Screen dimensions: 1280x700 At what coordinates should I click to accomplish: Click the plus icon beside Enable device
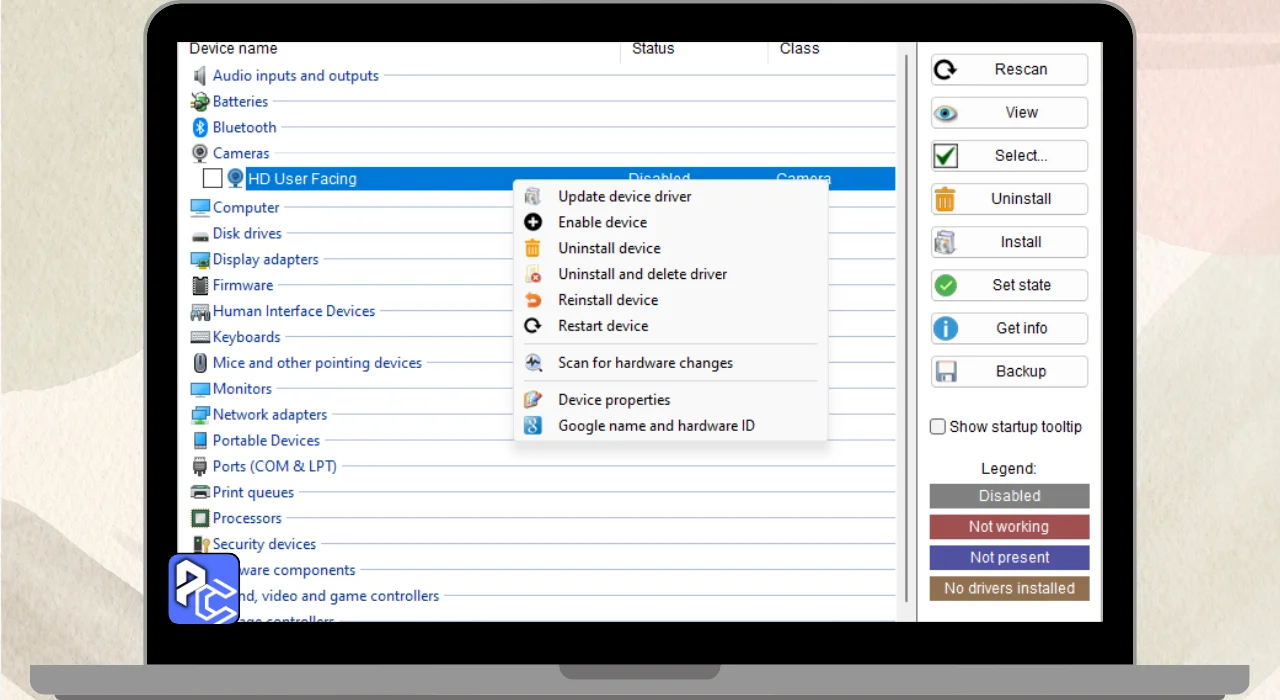pos(533,222)
